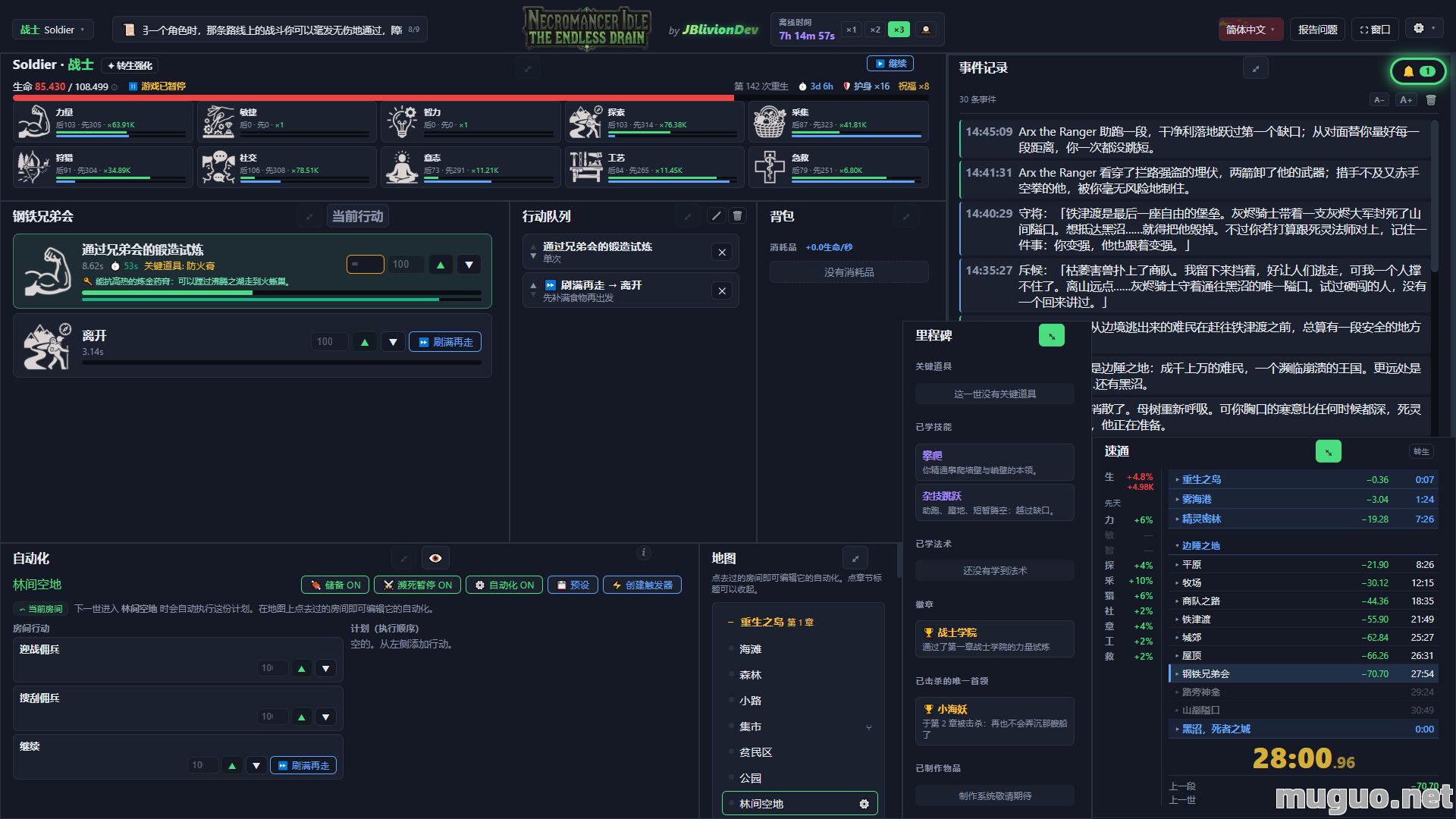Select ×2 game speed
The image size is (1456, 819).
click(875, 30)
